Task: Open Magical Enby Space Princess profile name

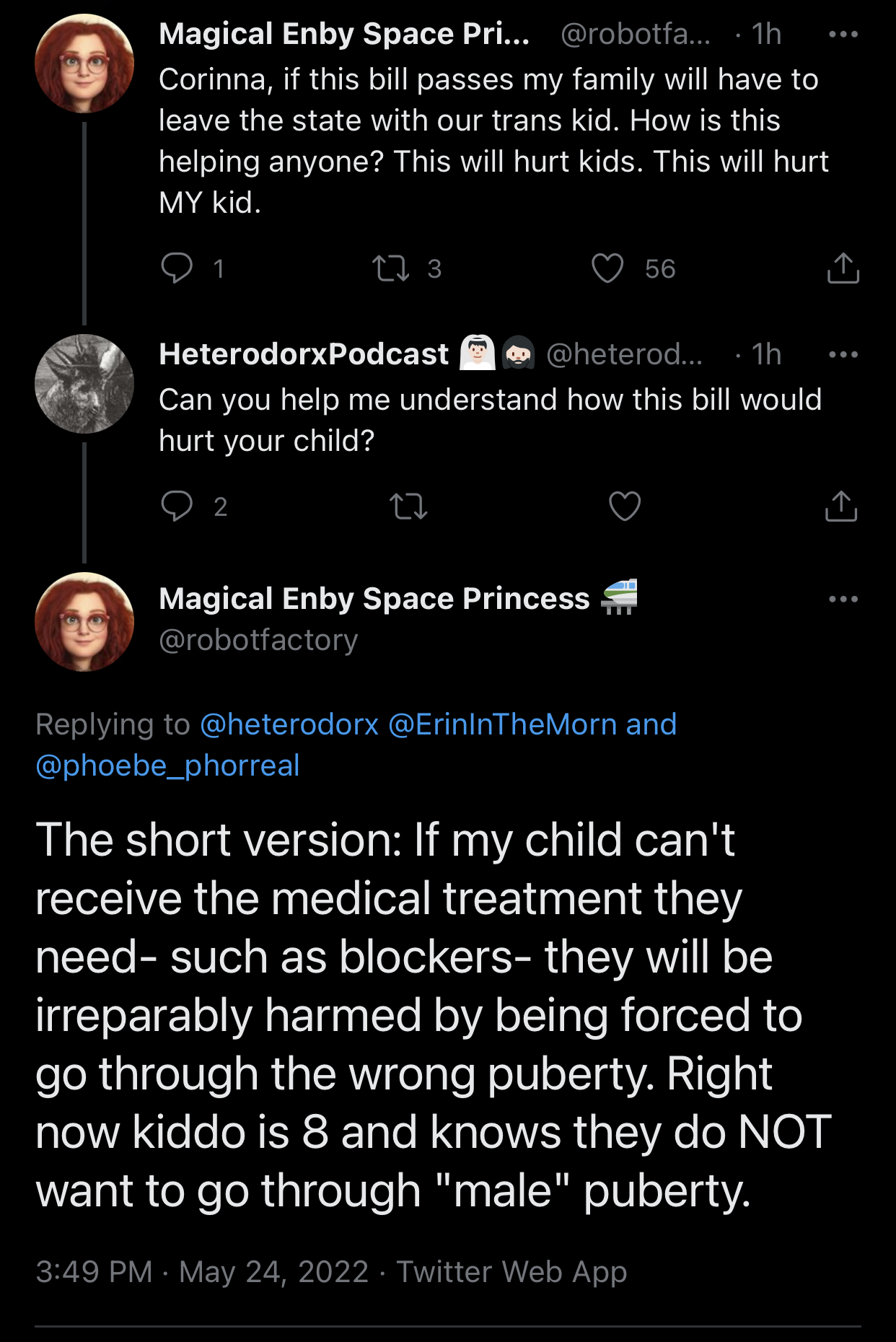Action: [374, 599]
